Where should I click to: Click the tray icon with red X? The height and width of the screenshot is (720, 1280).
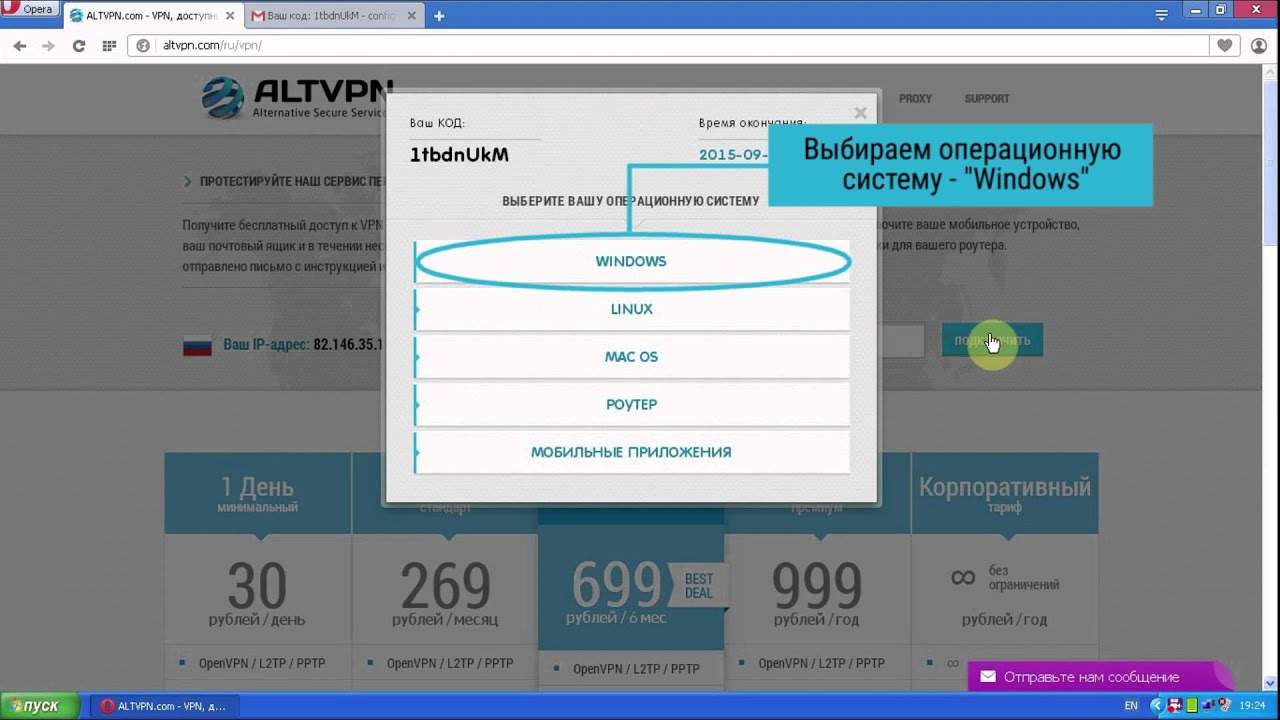coord(1224,706)
